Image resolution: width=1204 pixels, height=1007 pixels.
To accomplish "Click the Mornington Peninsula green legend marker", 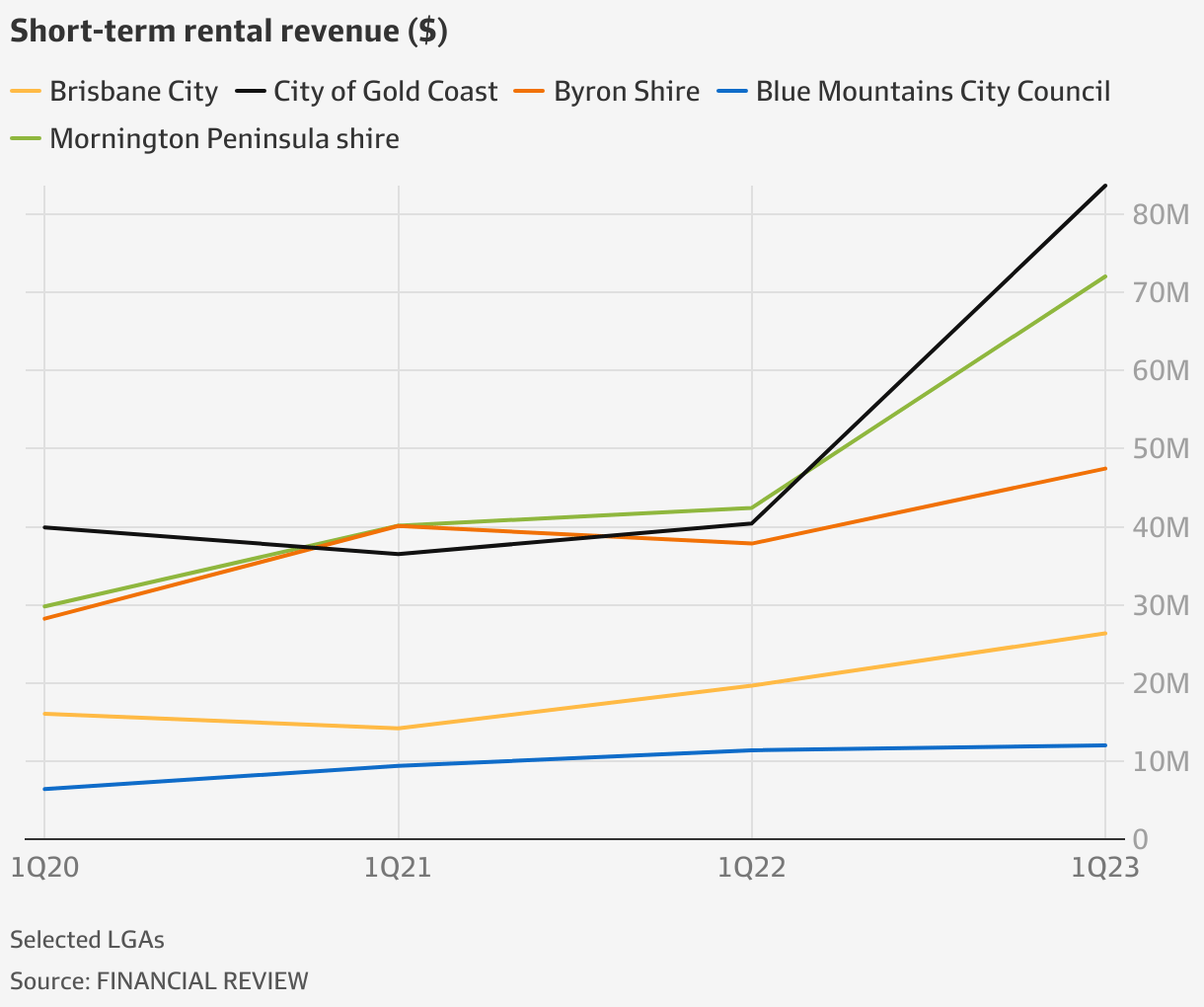I will tap(27, 138).
